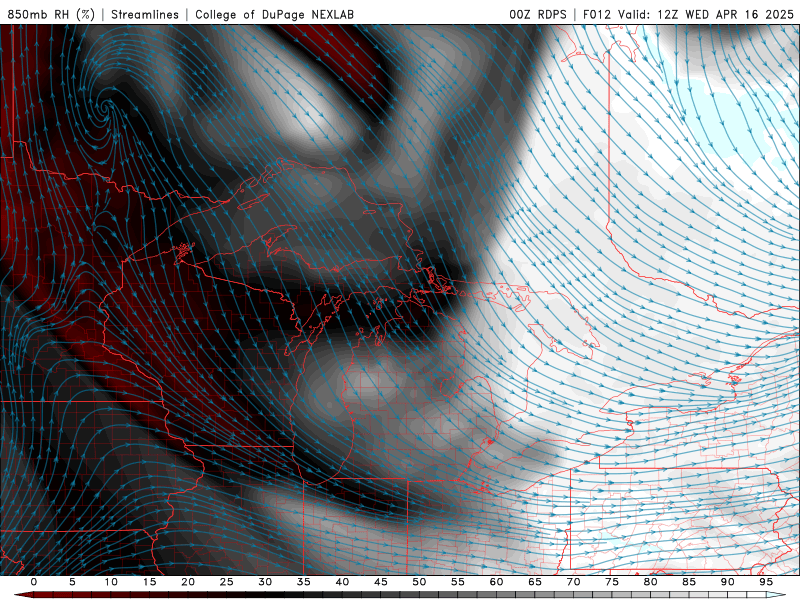Click the '0' value on the color scale
Screen dimensions: 800x600
click(34, 582)
